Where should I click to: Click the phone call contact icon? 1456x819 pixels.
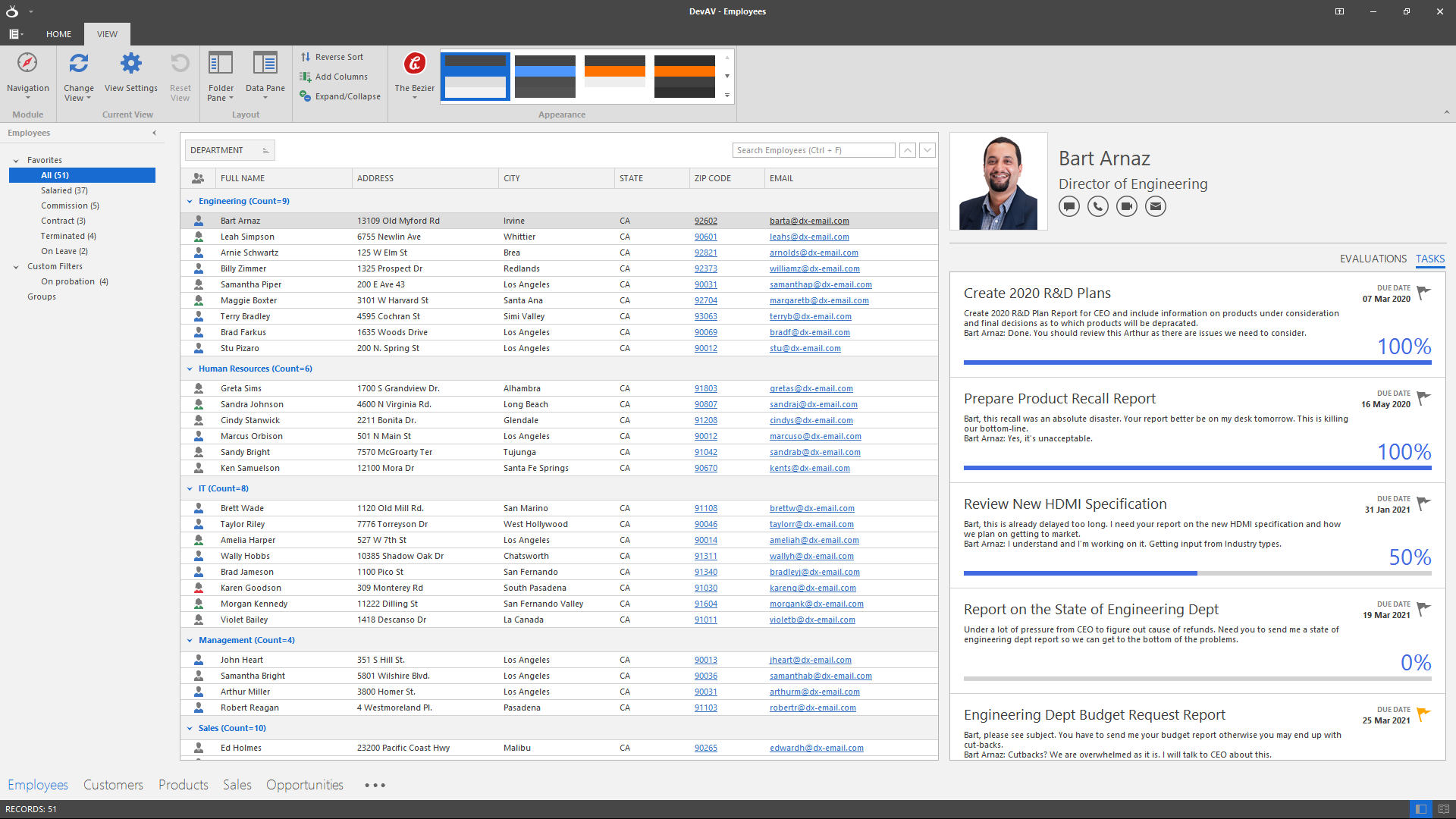[x=1098, y=206]
